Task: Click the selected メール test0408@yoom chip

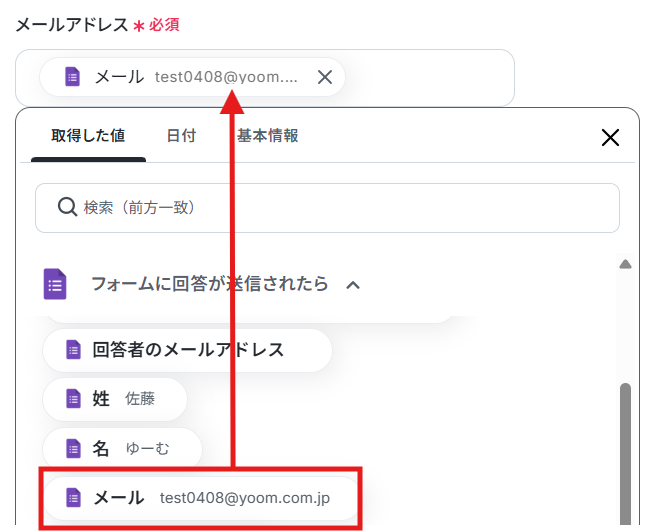Action: 192,77
